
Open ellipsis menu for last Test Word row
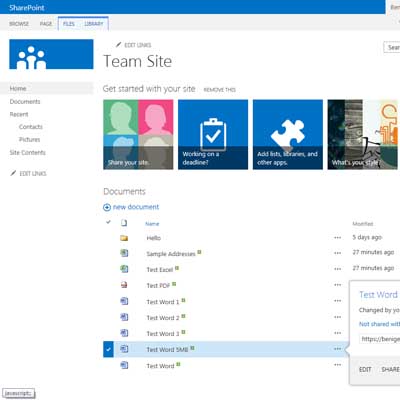pyautogui.click(x=337, y=365)
